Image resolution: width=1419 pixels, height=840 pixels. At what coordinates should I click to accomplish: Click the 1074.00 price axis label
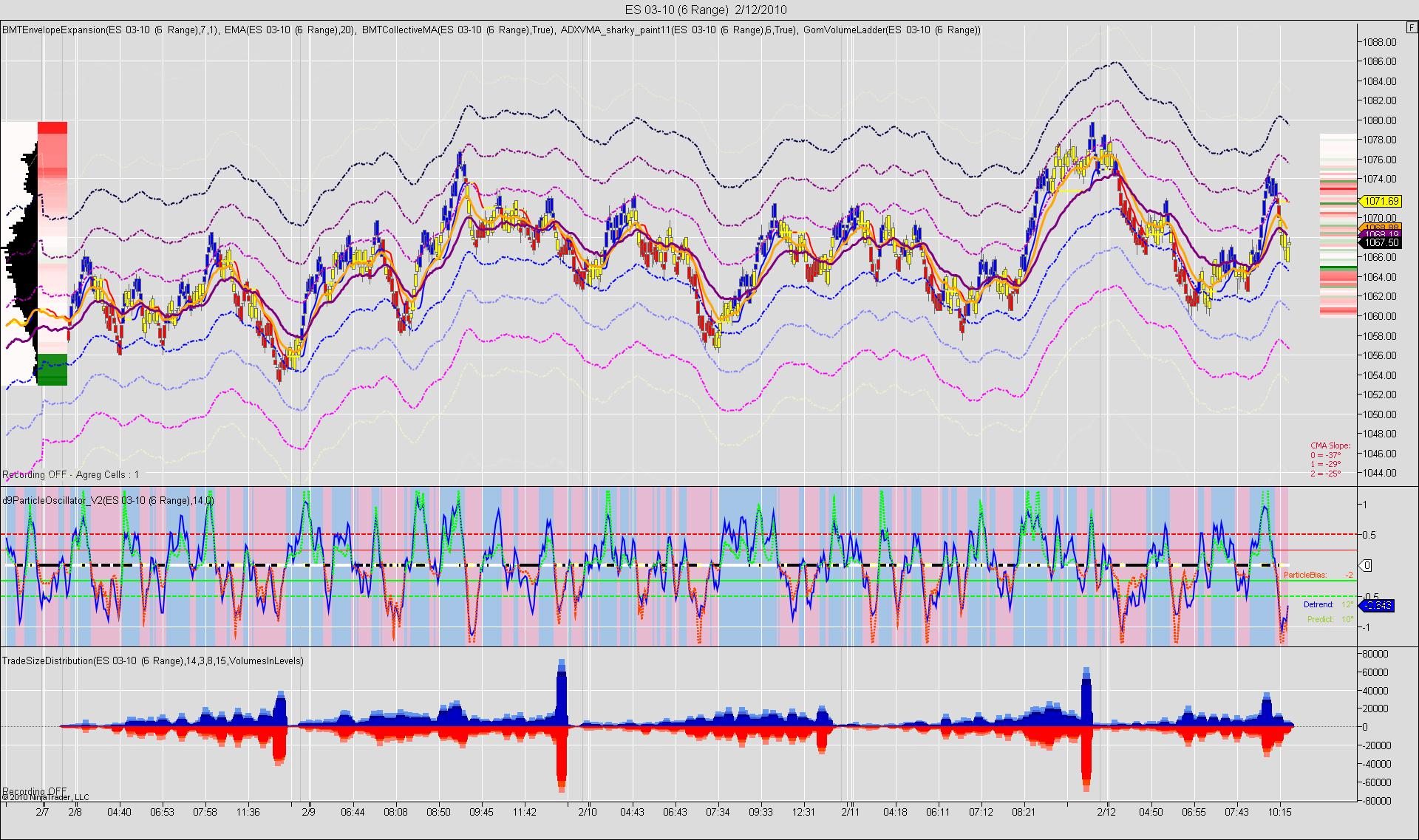click(x=1381, y=179)
